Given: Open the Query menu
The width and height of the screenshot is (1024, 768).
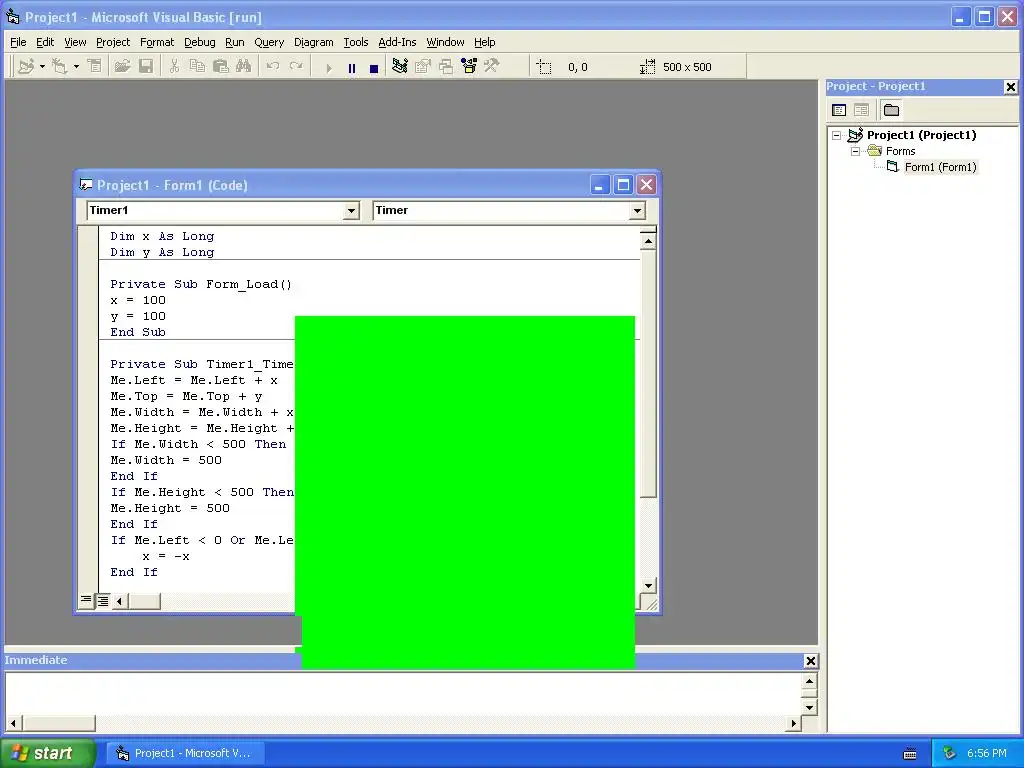Looking at the screenshot, I should pyautogui.click(x=269, y=42).
